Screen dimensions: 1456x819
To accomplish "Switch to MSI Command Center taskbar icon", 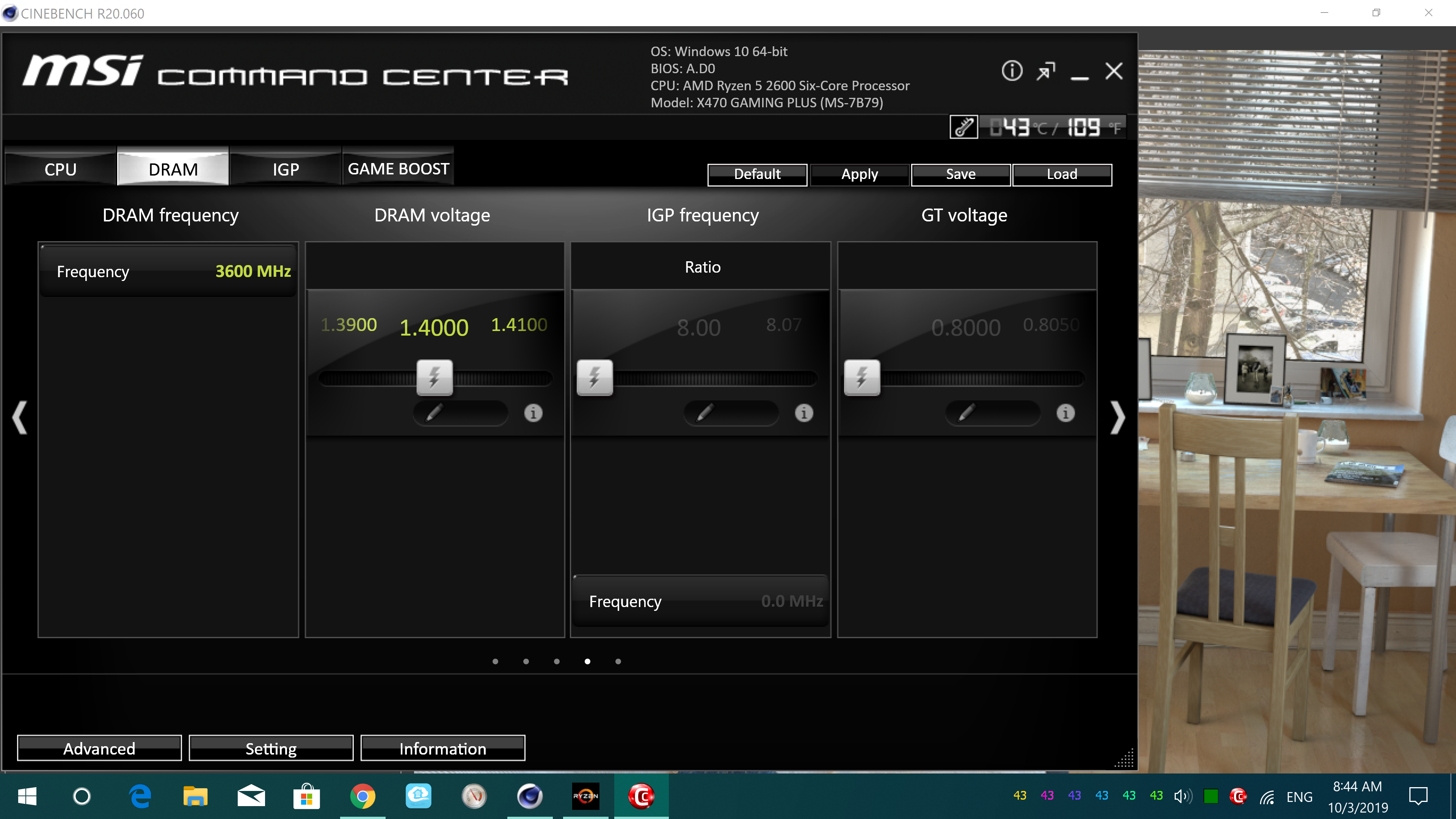I will [x=641, y=796].
